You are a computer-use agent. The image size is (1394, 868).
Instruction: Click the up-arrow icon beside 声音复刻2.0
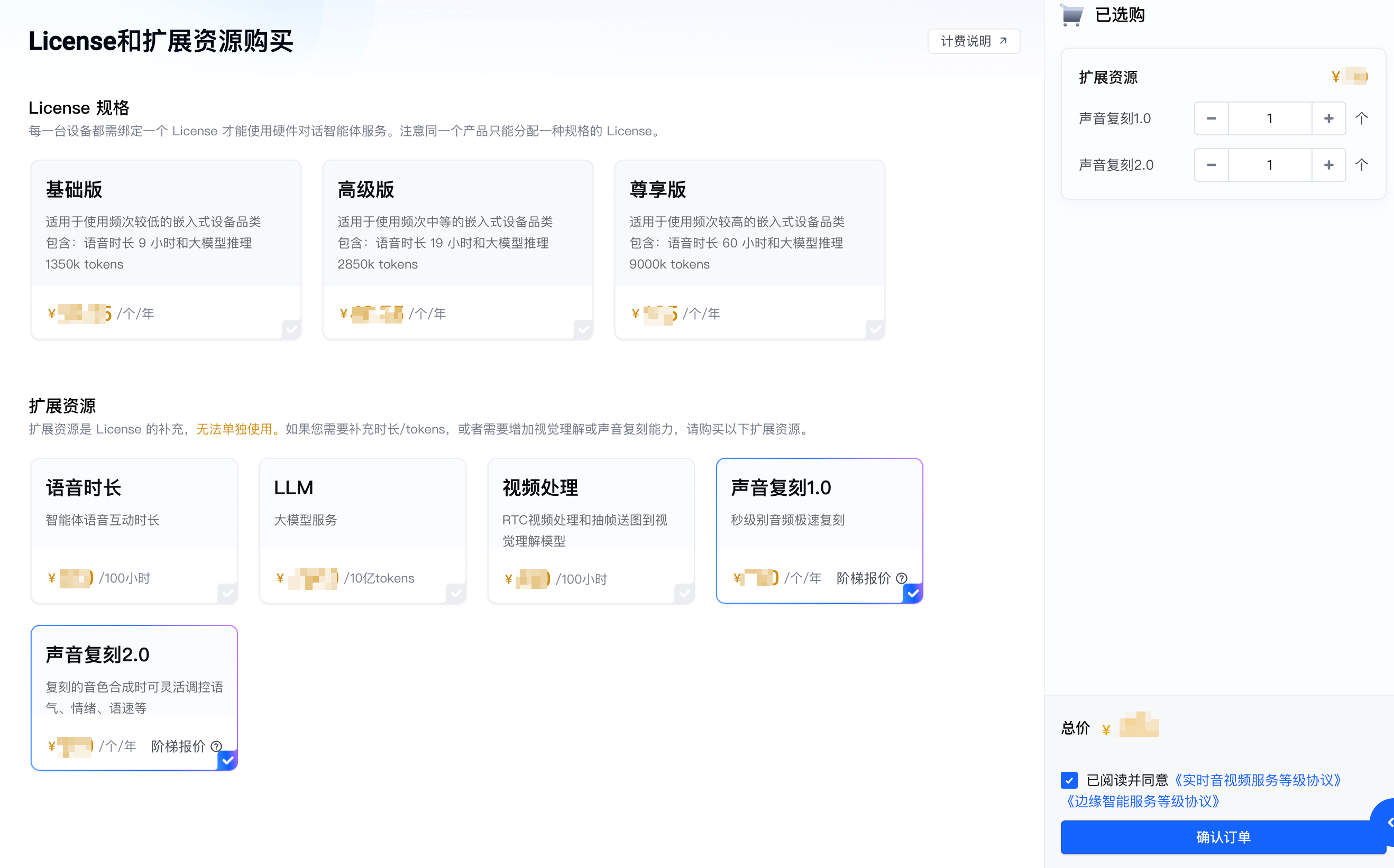[x=1361, y=165]
